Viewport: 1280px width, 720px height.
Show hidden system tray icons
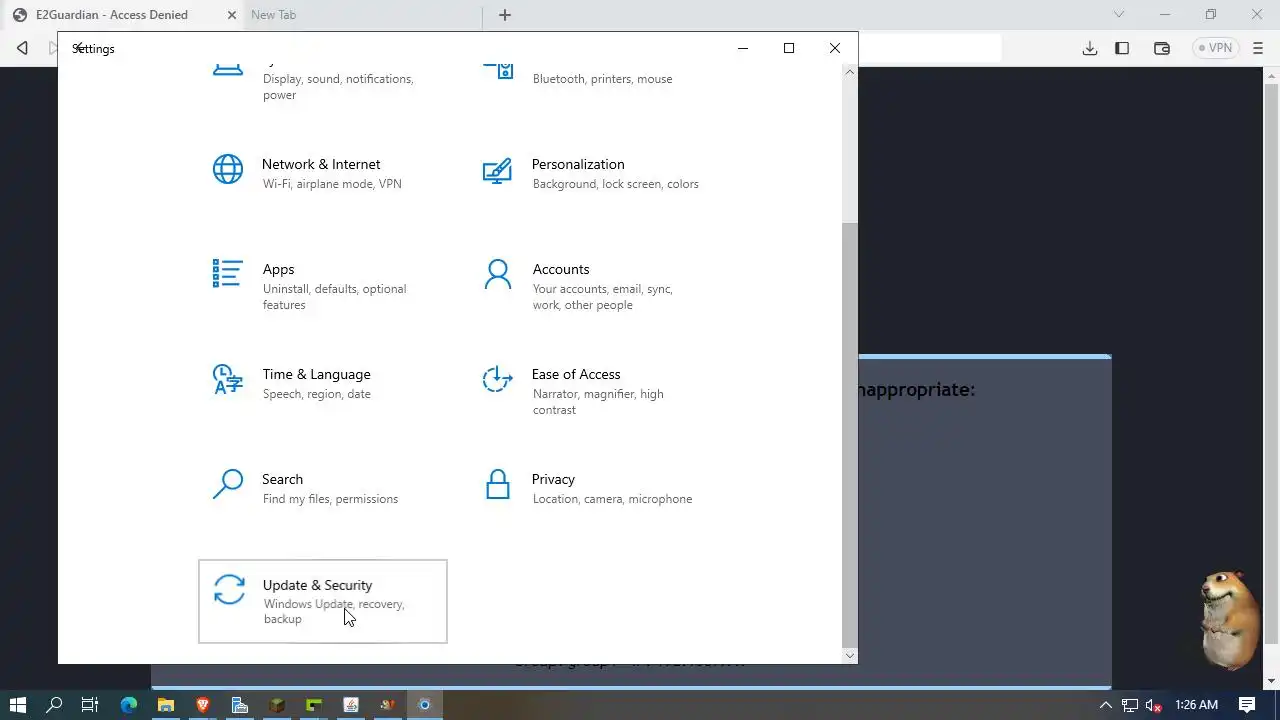(x=1106, y=705)
